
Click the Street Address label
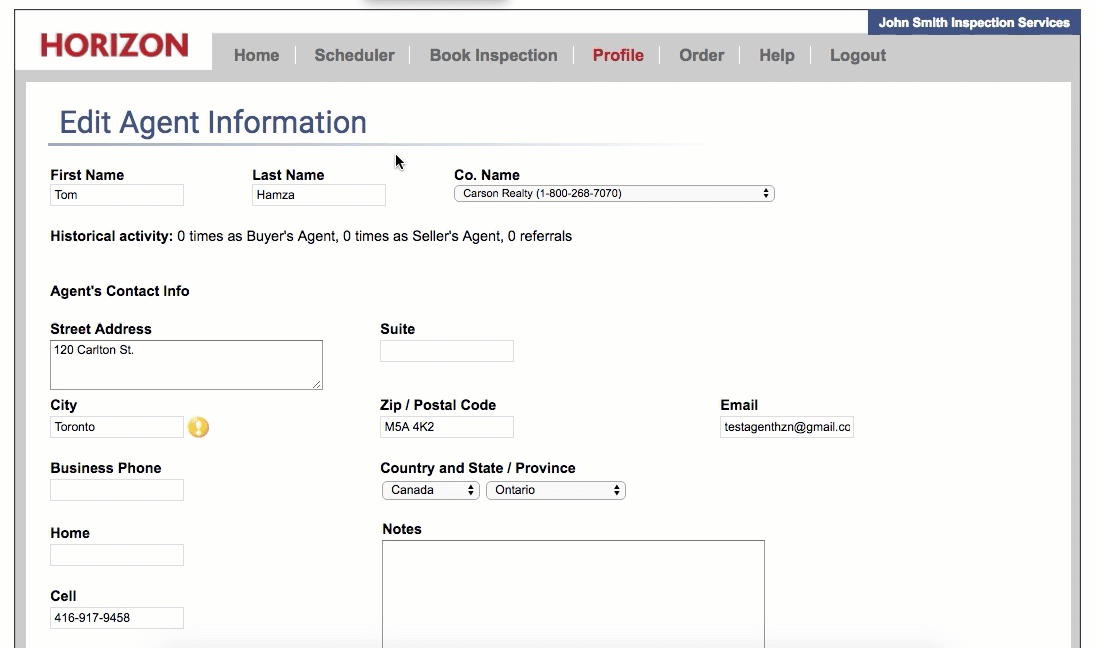[x=101, y=329]
